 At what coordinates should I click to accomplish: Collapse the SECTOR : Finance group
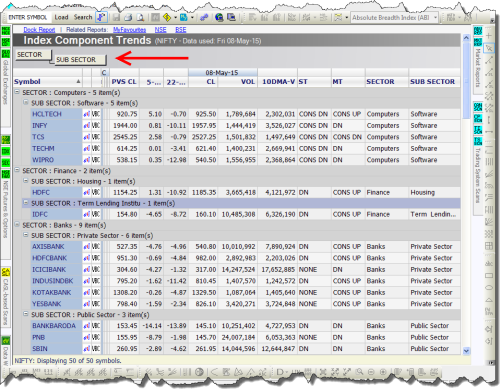pos(17,170)
